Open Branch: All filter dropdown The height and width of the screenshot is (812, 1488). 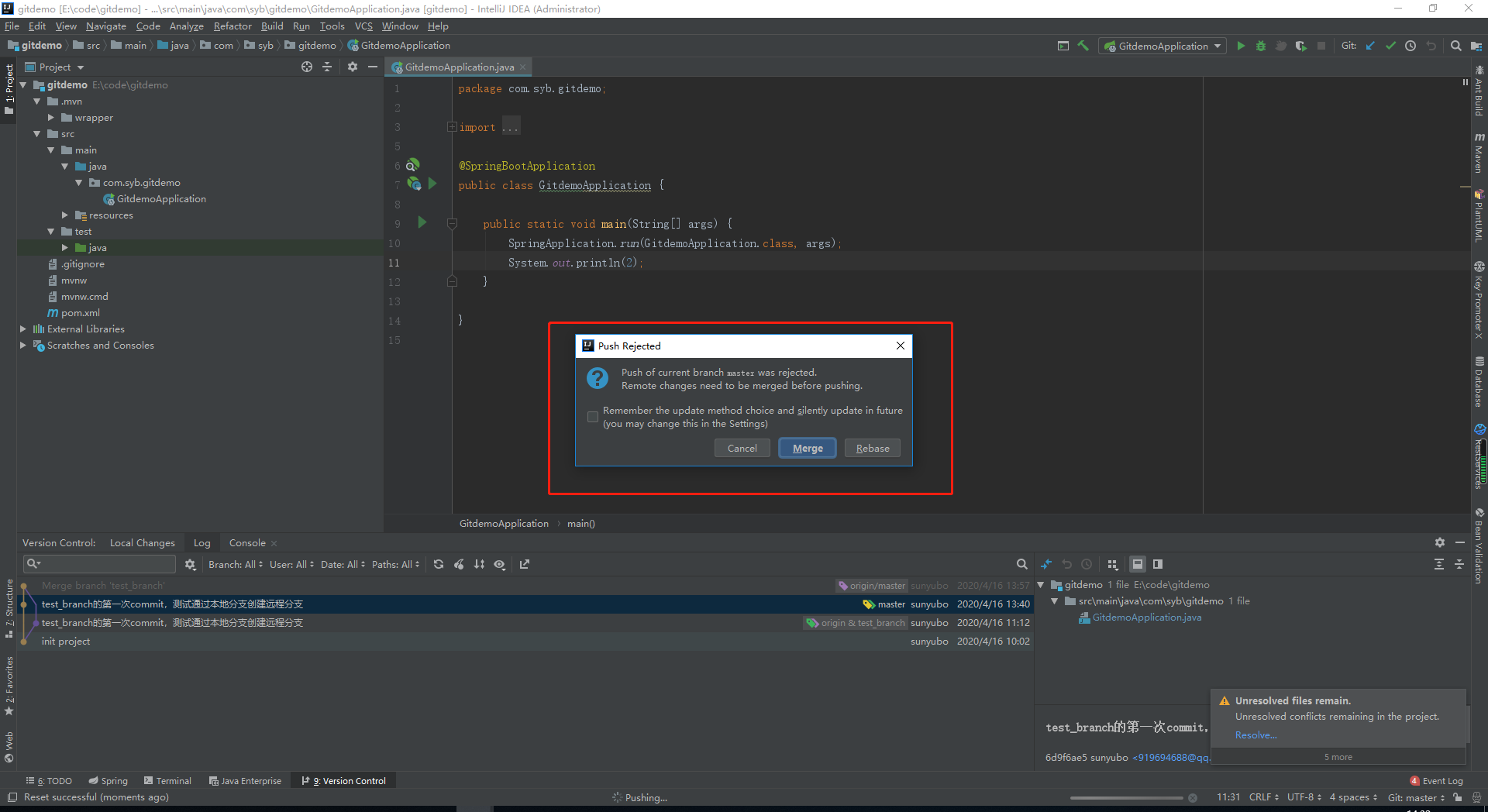coord(236,564)
